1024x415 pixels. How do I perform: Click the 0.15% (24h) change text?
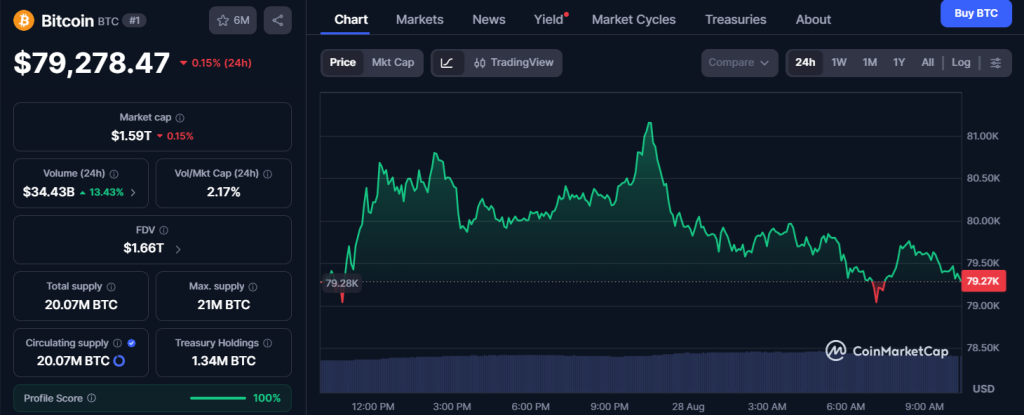[x=221, y=63]
